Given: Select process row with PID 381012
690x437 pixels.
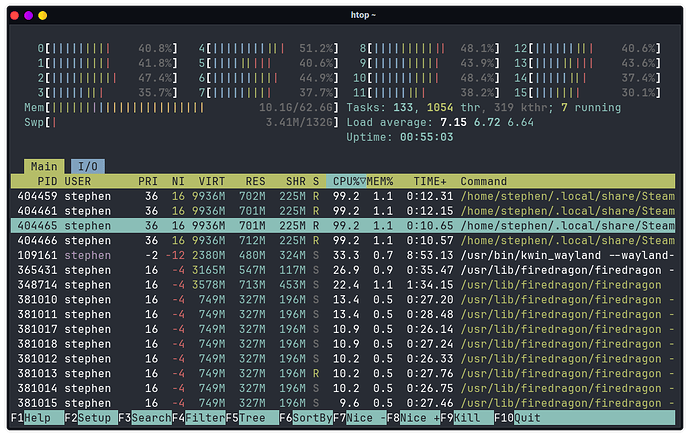Looking at the screenshot, I should tap(343, 359).
